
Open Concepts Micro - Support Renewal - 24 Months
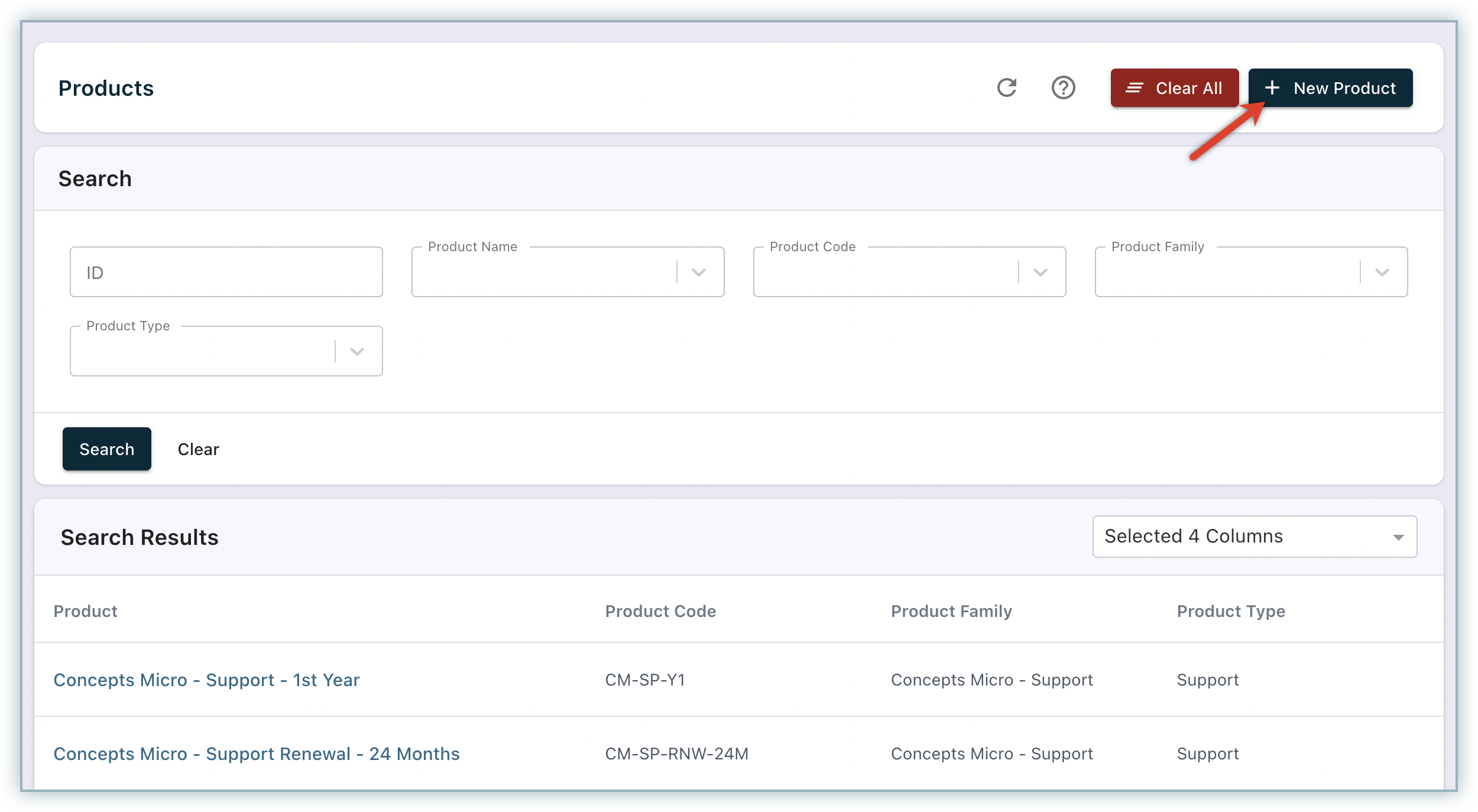256,753
